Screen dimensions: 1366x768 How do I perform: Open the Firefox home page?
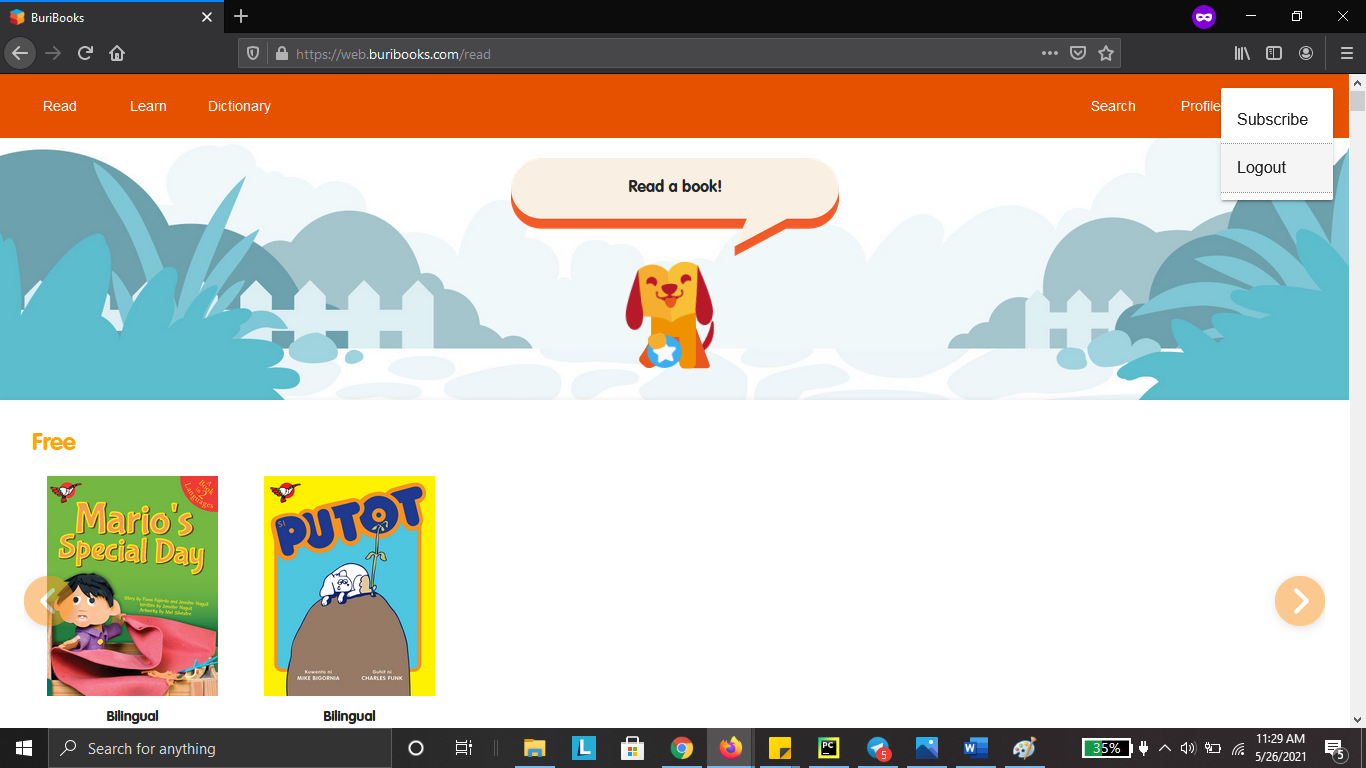[117, 53]
